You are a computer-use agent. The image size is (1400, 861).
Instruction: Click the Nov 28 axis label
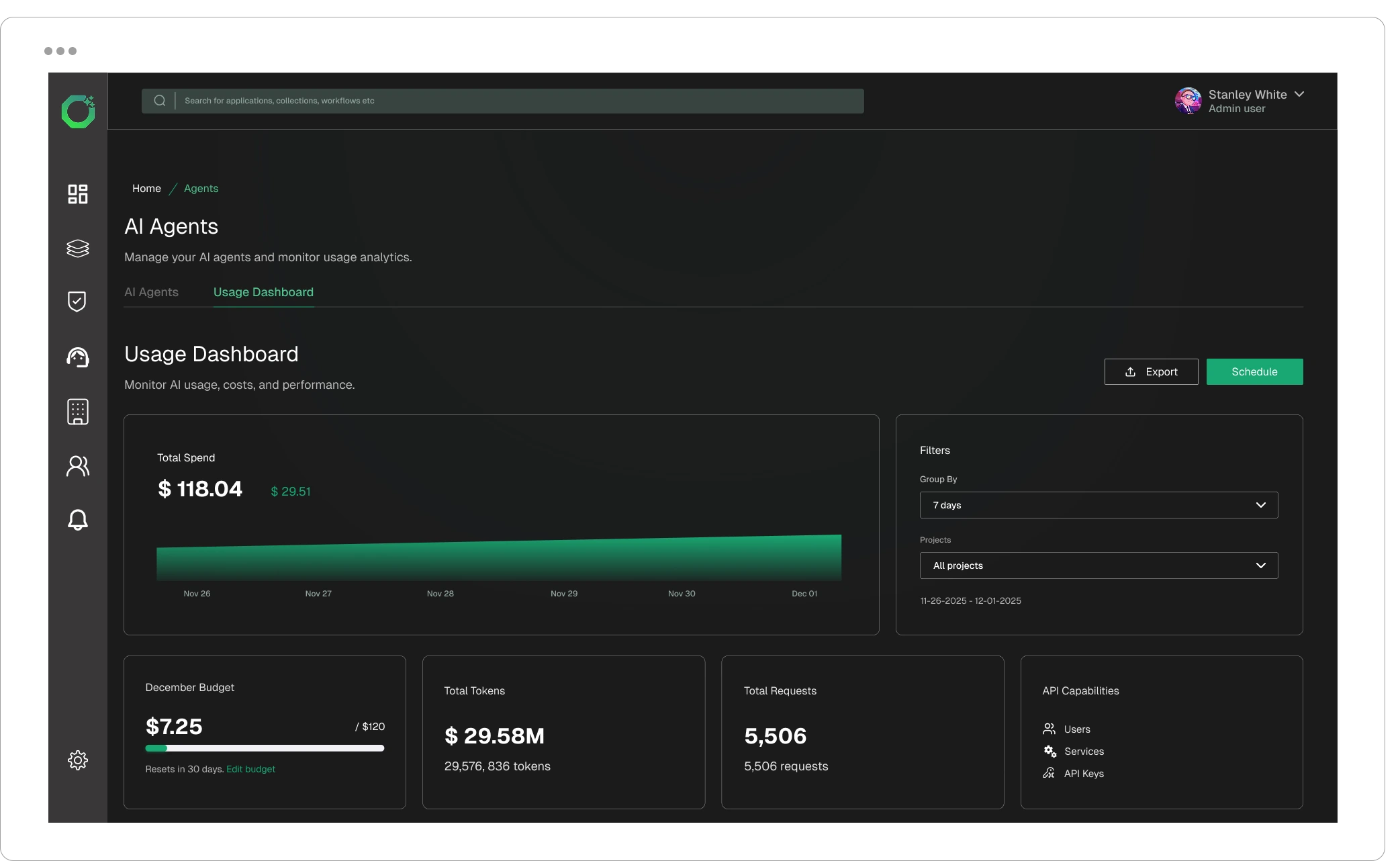(x=440, y=594)
